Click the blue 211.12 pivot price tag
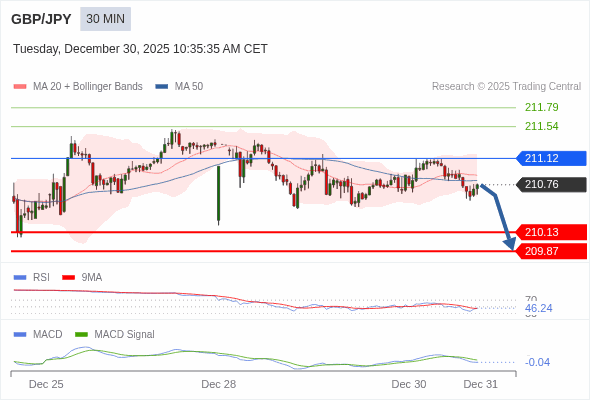This screenshot has width=590, height=400. [x=551, y=158]
